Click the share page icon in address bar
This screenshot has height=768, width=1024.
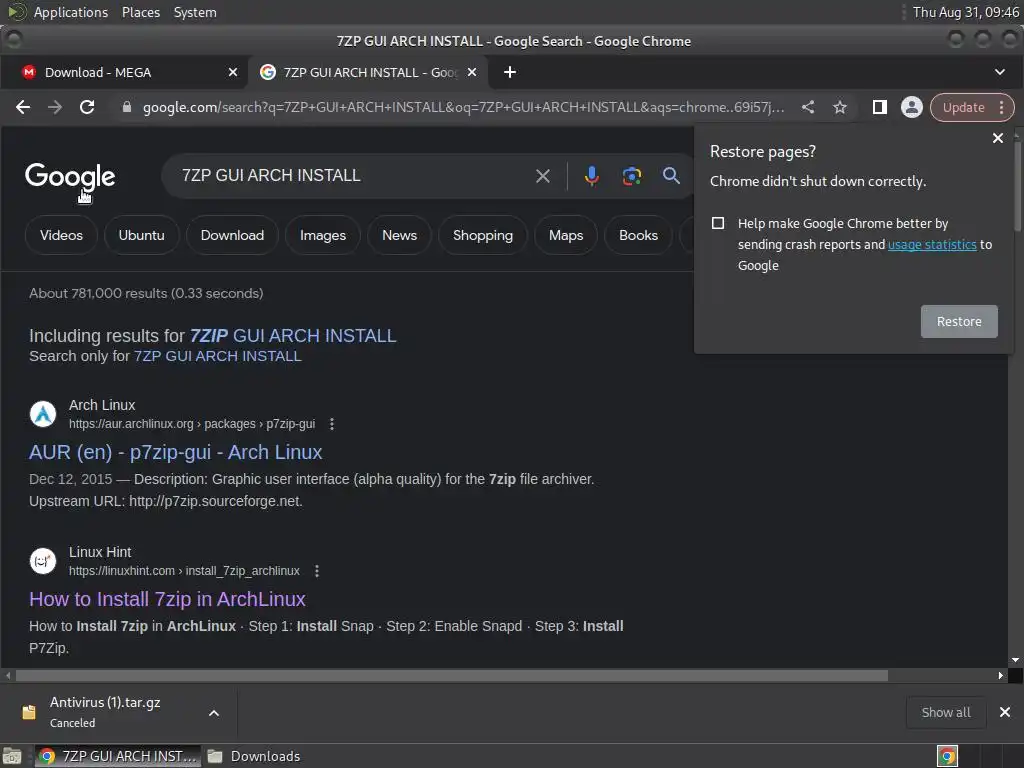(x=808, y=107)
